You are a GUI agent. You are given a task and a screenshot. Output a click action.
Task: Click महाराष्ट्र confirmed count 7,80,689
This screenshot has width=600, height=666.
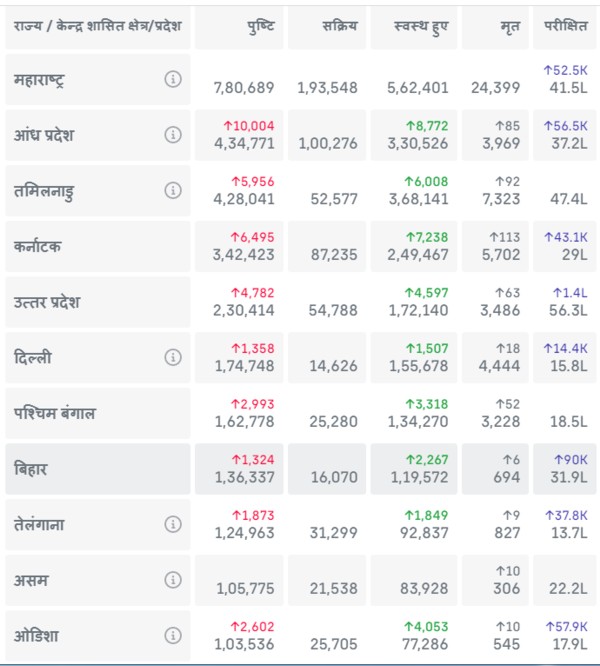243,88
